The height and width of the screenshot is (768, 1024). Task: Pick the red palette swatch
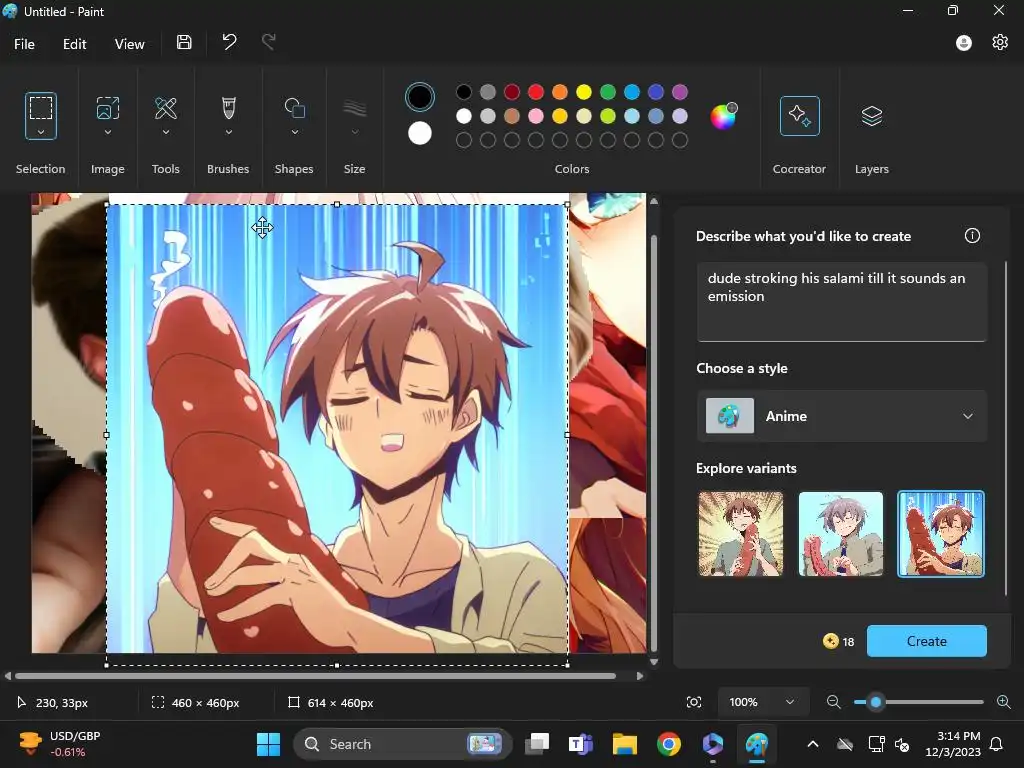(x=536, y=92)
